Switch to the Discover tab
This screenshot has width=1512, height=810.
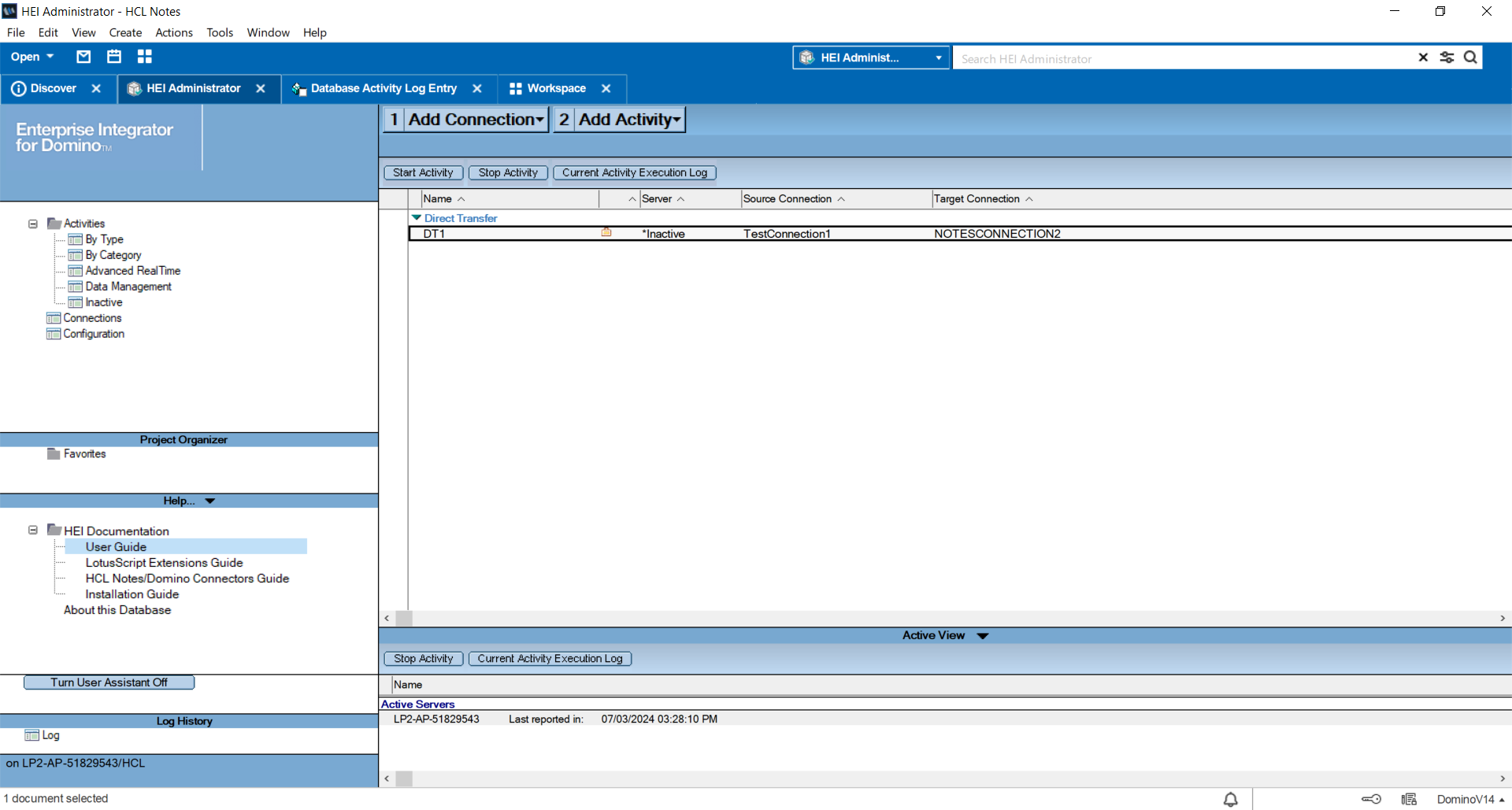[53, 88]
